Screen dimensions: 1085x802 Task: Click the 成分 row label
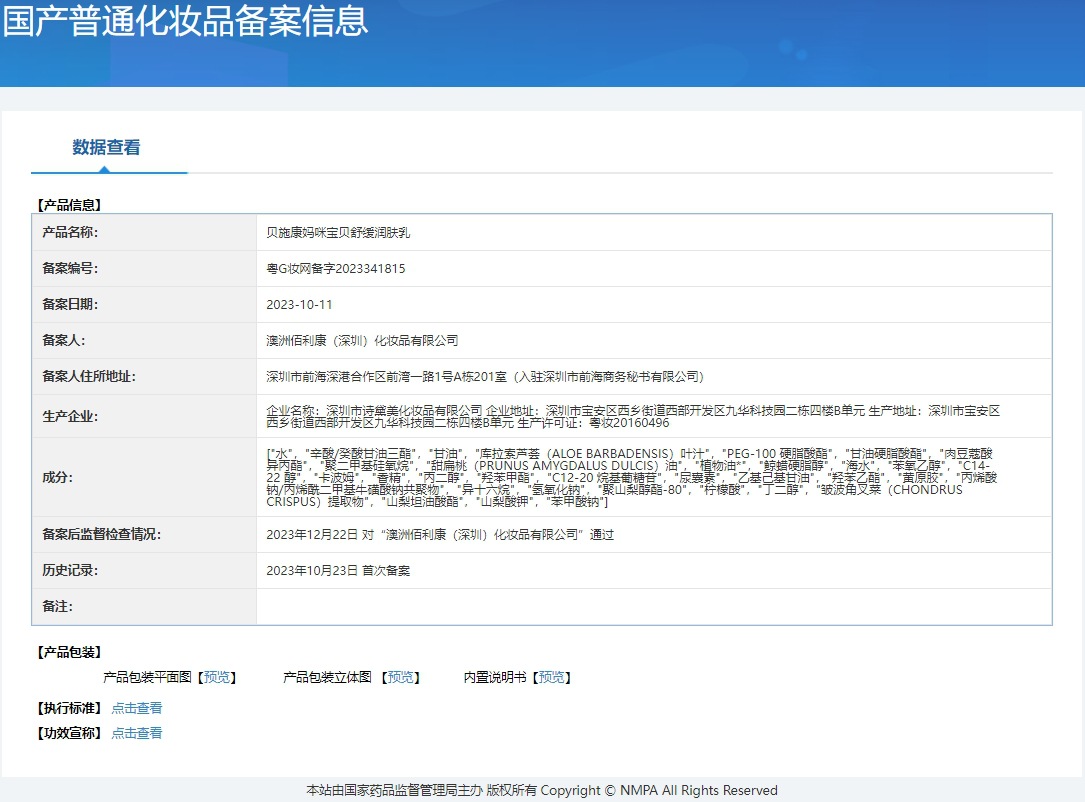57,477
